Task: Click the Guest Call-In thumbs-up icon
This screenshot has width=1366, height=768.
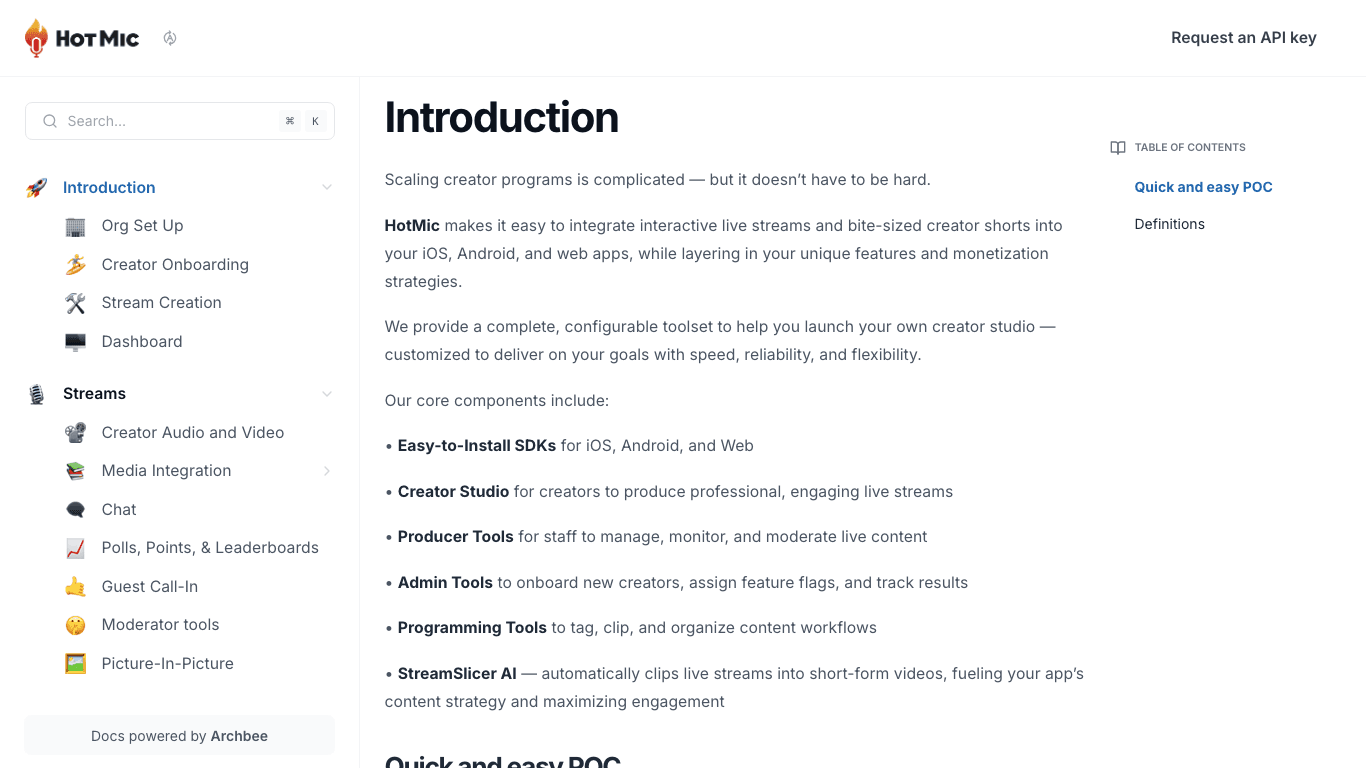Action: [75, 586]
